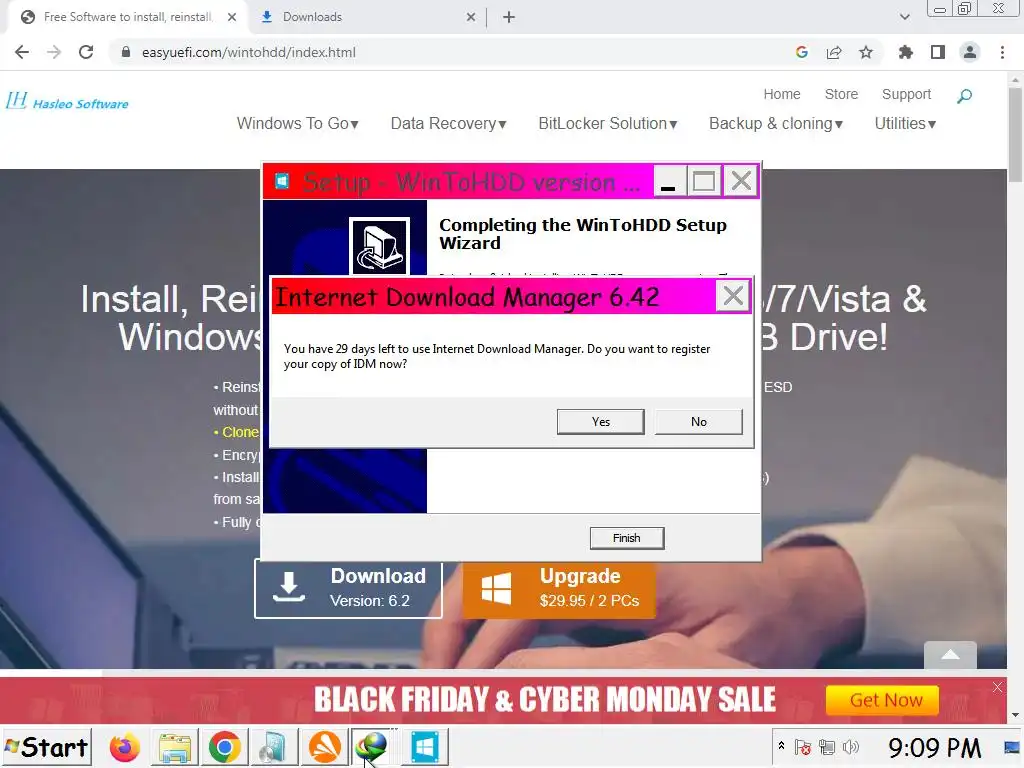Launch Firefox from taskbar
The image size is (1024, 768).
pos(124,747)
